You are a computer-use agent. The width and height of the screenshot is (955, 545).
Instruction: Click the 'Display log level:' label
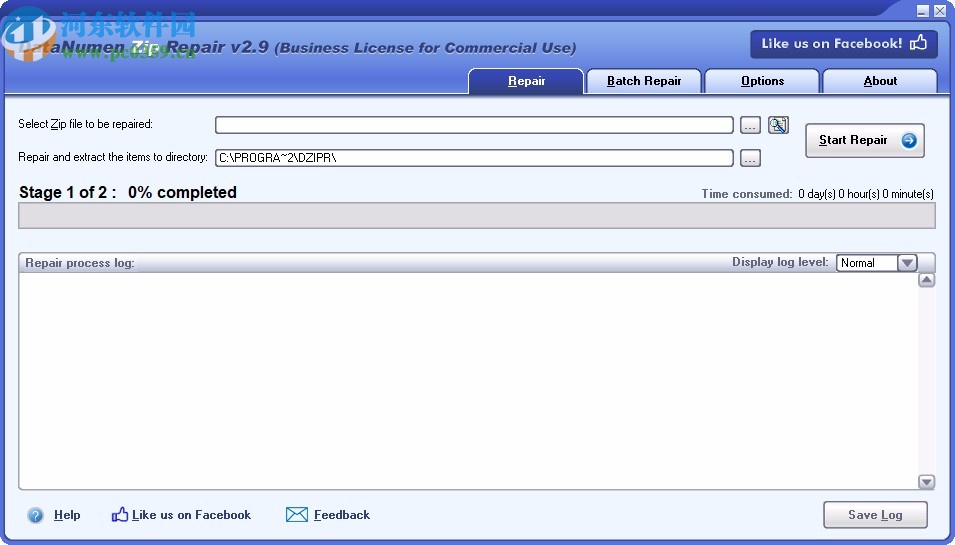[x=780, y=262]
